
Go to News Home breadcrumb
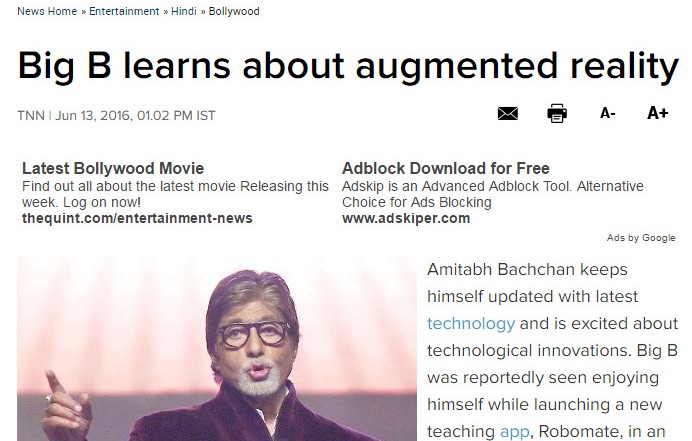(47, 11)
